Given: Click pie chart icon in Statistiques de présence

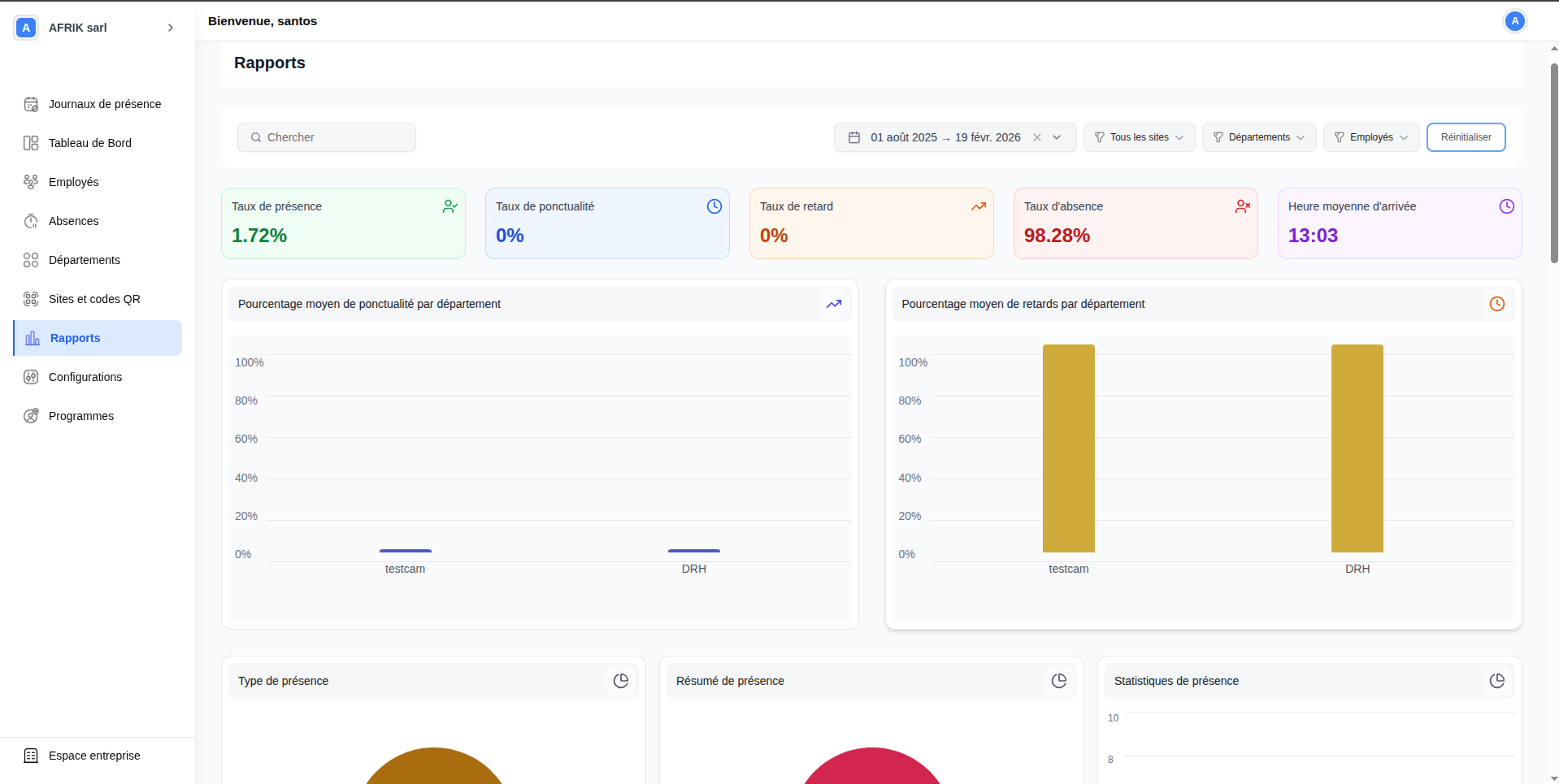Looking at the screenshot, I should [1496, 681].
